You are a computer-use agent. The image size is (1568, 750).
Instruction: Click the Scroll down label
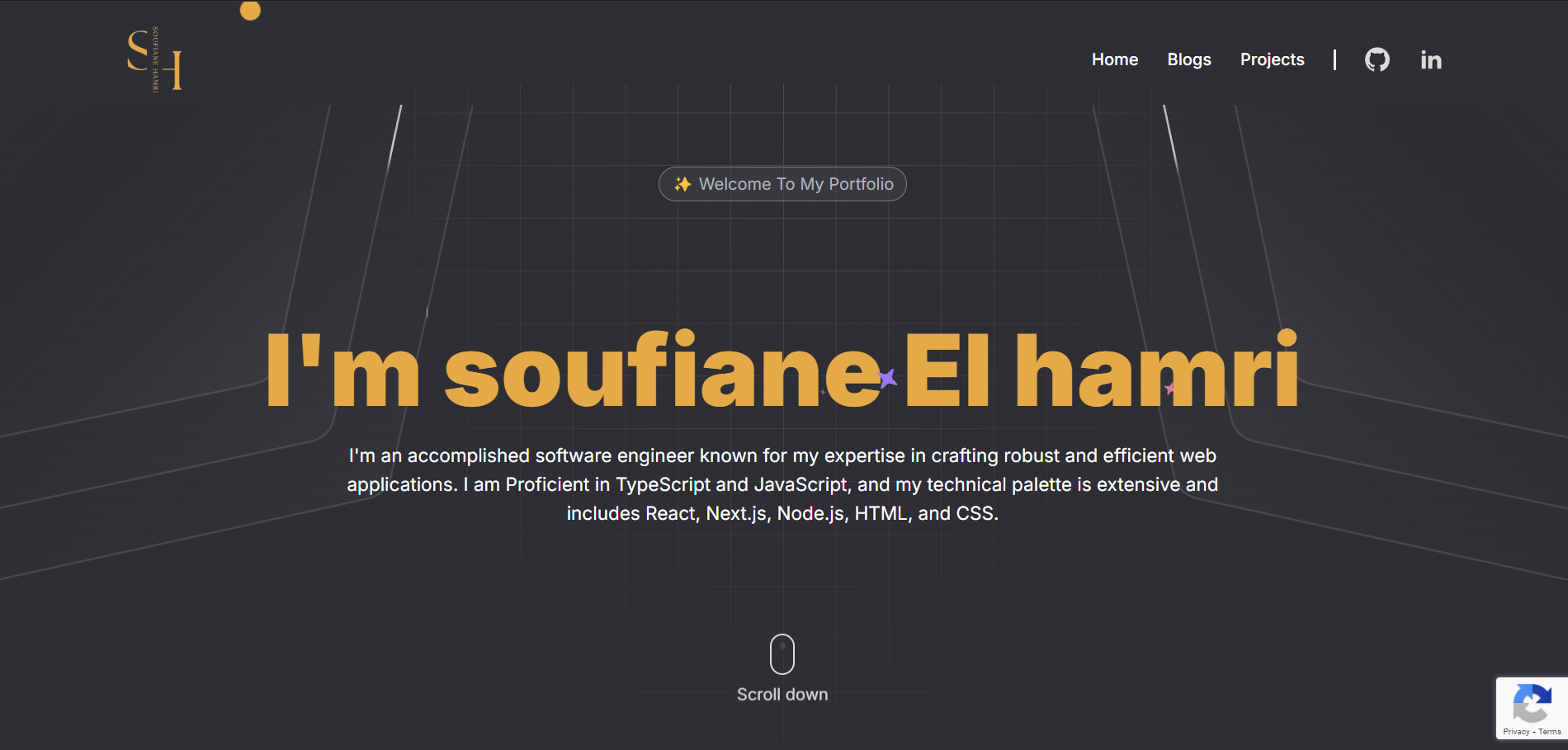[782, 694]
